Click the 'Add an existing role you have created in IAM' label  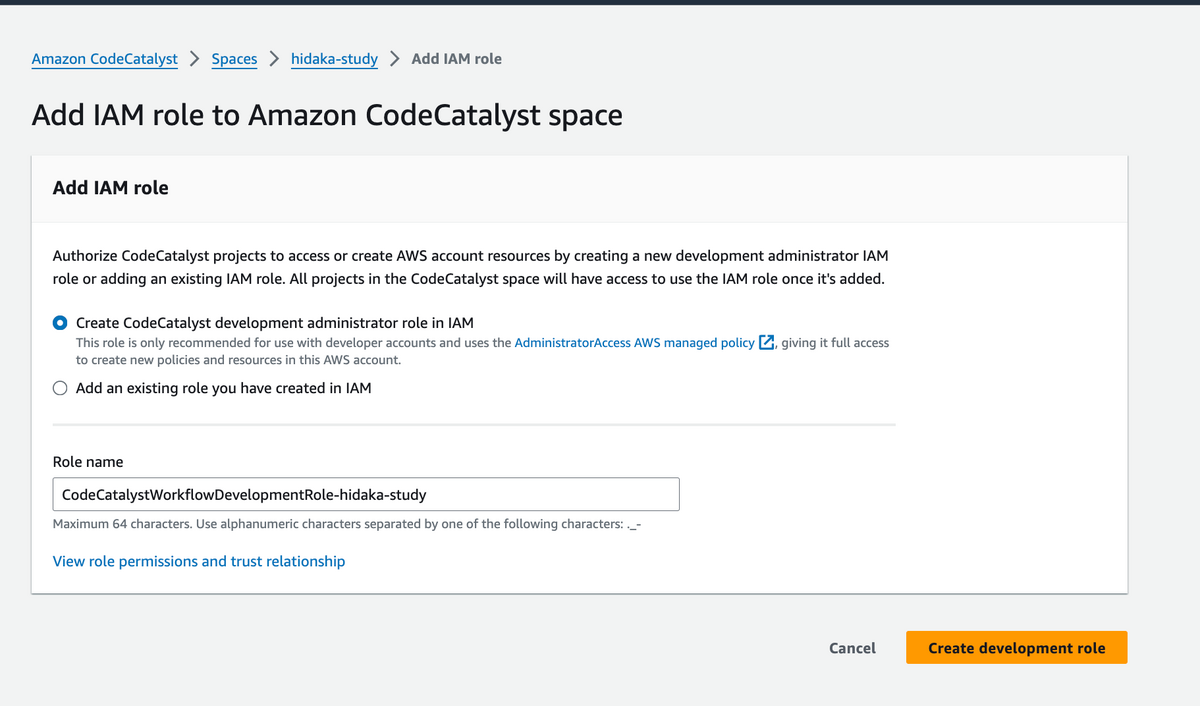point(224,388)
